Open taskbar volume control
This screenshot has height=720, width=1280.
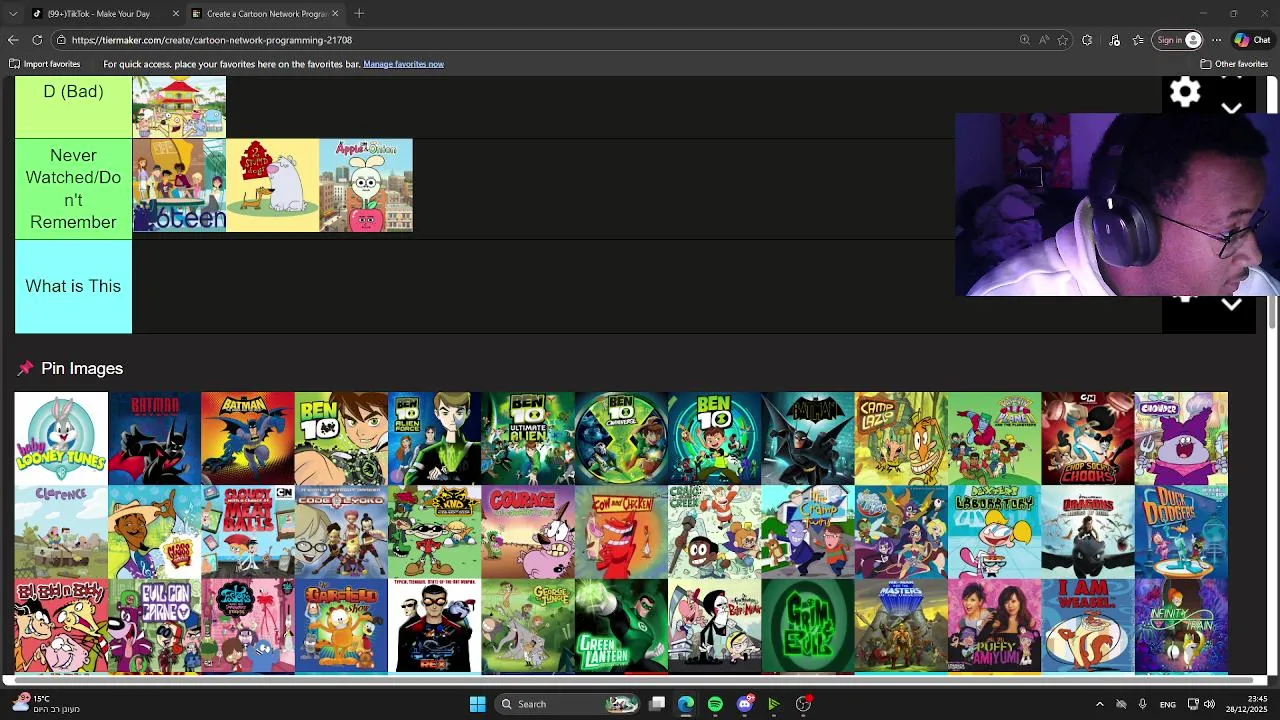[x=1209, y=704]
